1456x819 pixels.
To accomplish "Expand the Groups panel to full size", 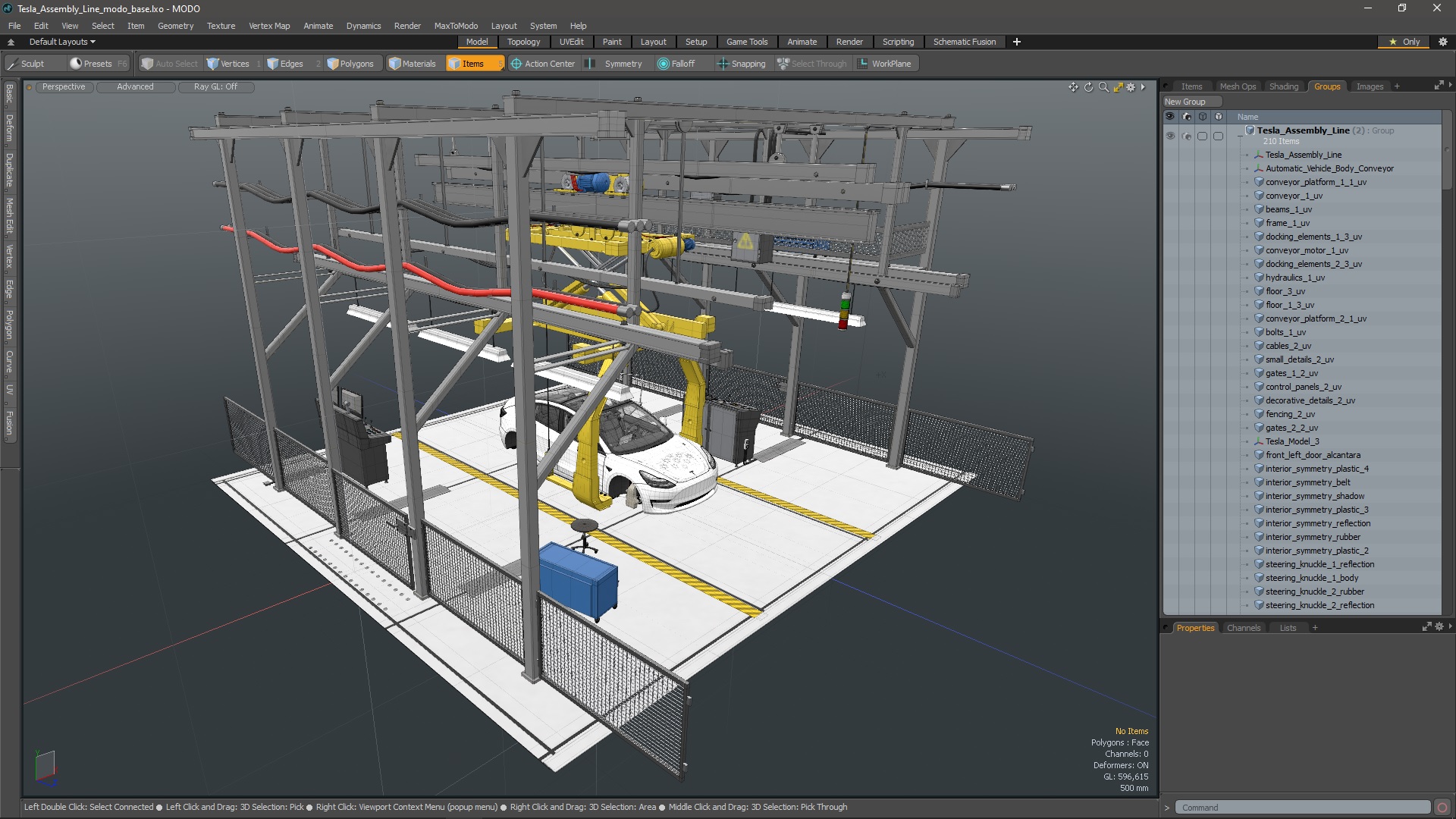I will click(1438, 86).
